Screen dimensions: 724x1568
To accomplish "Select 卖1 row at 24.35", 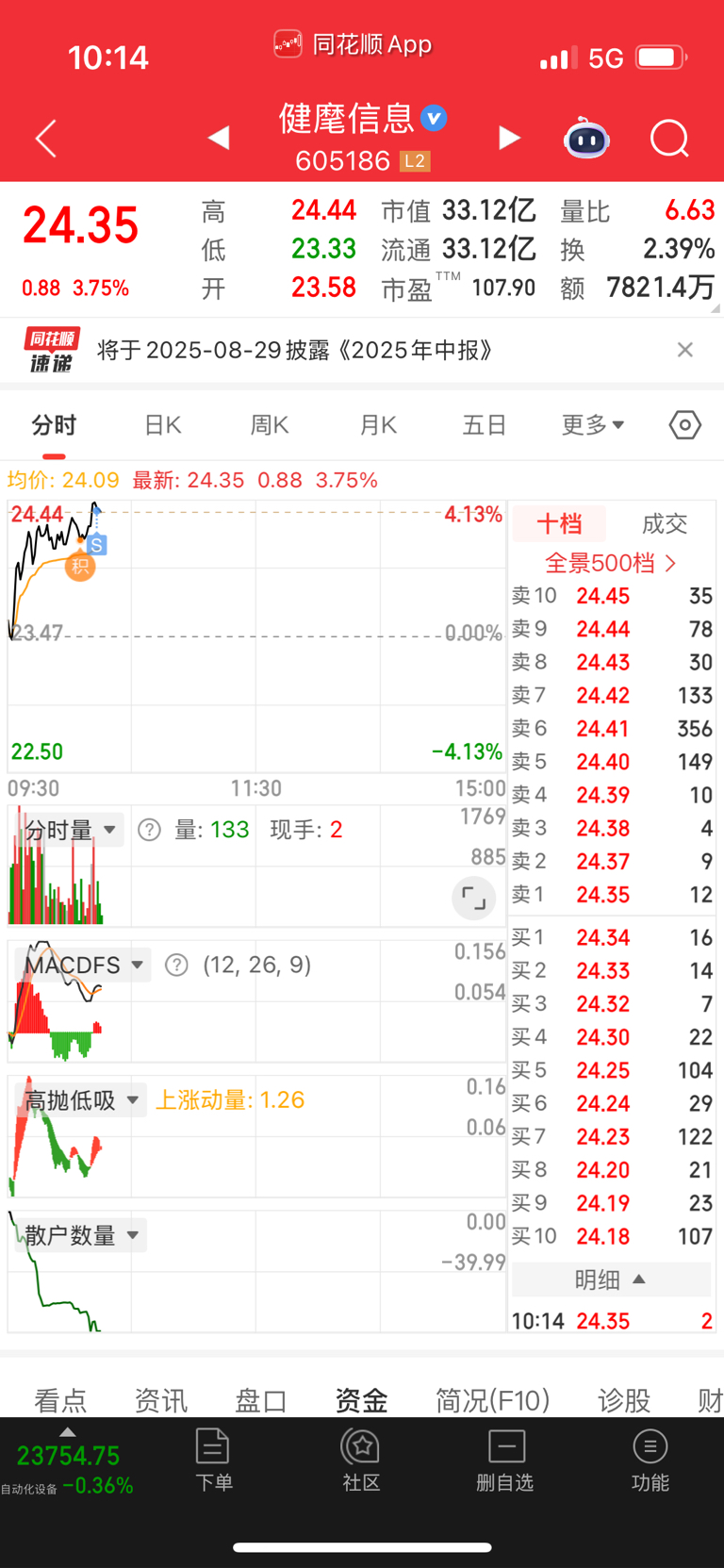I will [611, 894].
